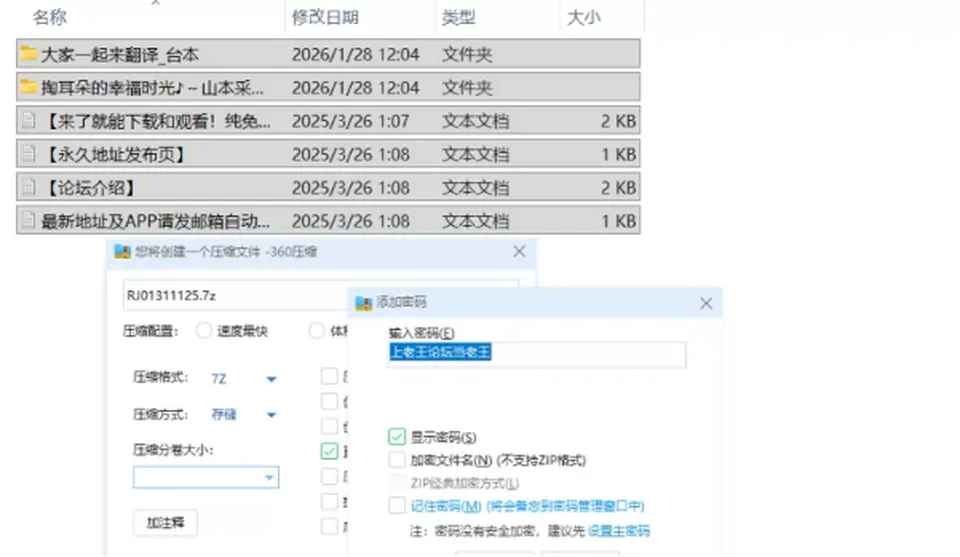Viewport: 960px width, 557px height.
Task: Click the document icon of 【来了就能下载和观看！纯免...
Action: coord(28,121)
